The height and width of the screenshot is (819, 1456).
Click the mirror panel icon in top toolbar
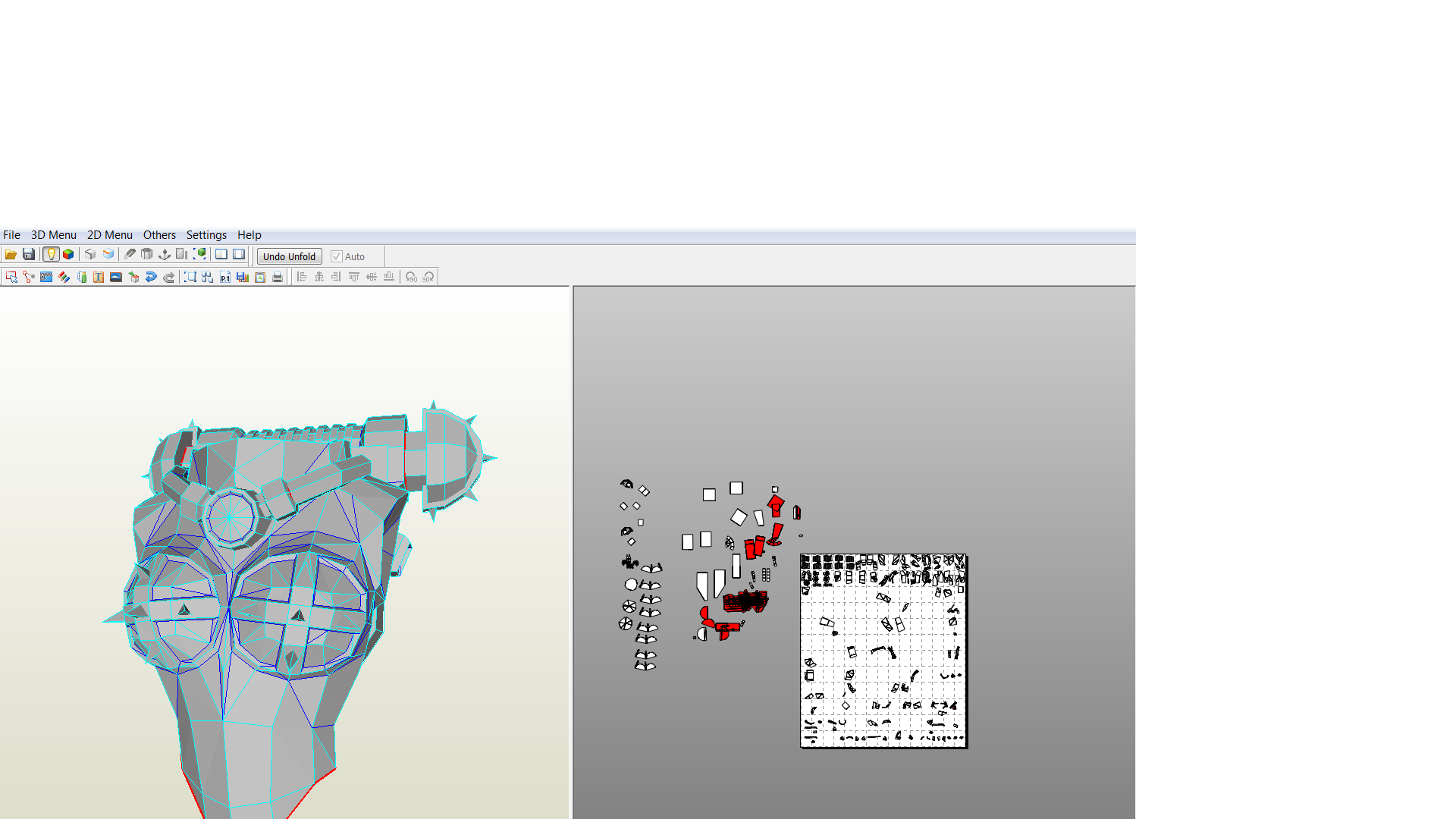[x=181, y=255]
